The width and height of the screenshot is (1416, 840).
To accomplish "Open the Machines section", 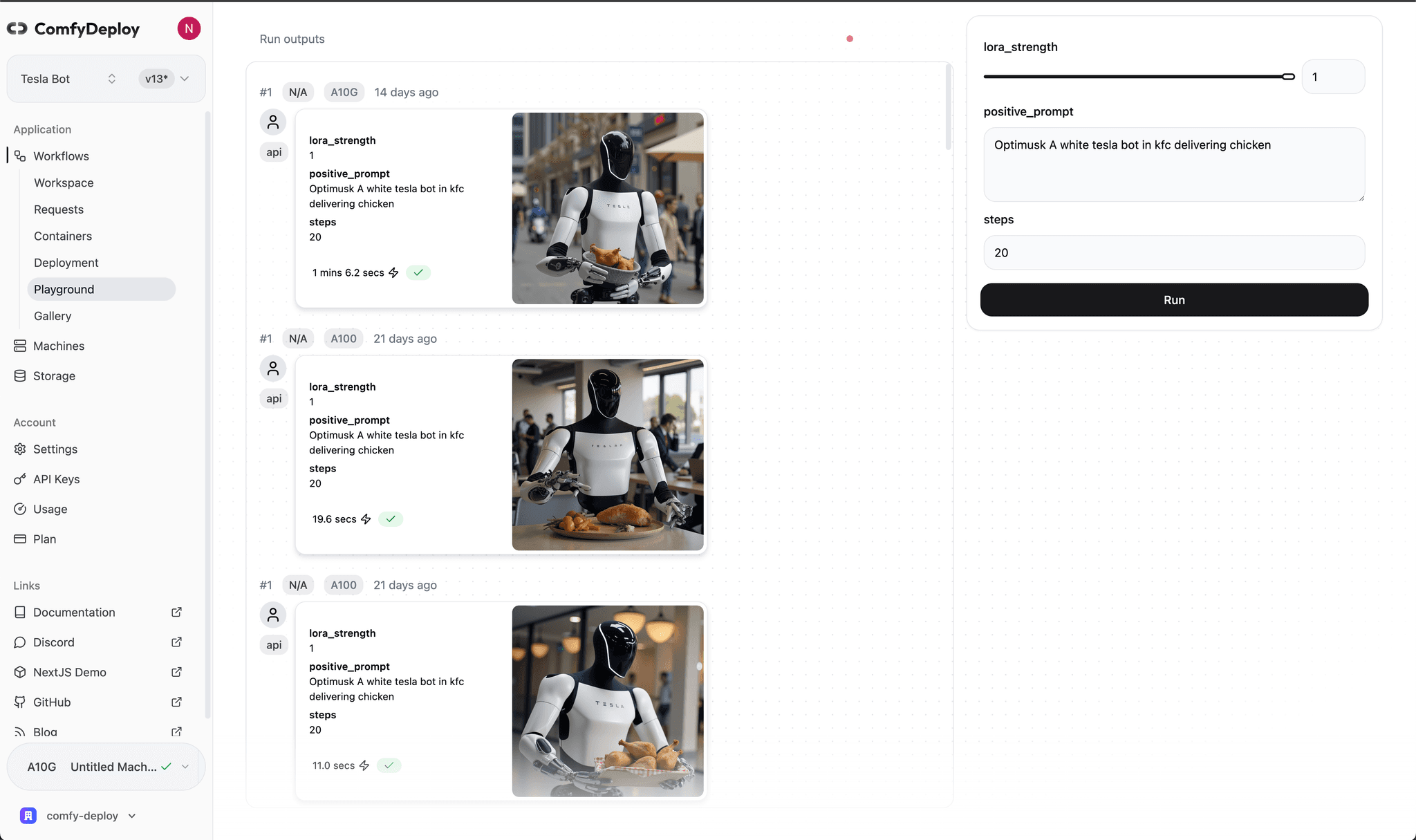I will pos(19,346).
